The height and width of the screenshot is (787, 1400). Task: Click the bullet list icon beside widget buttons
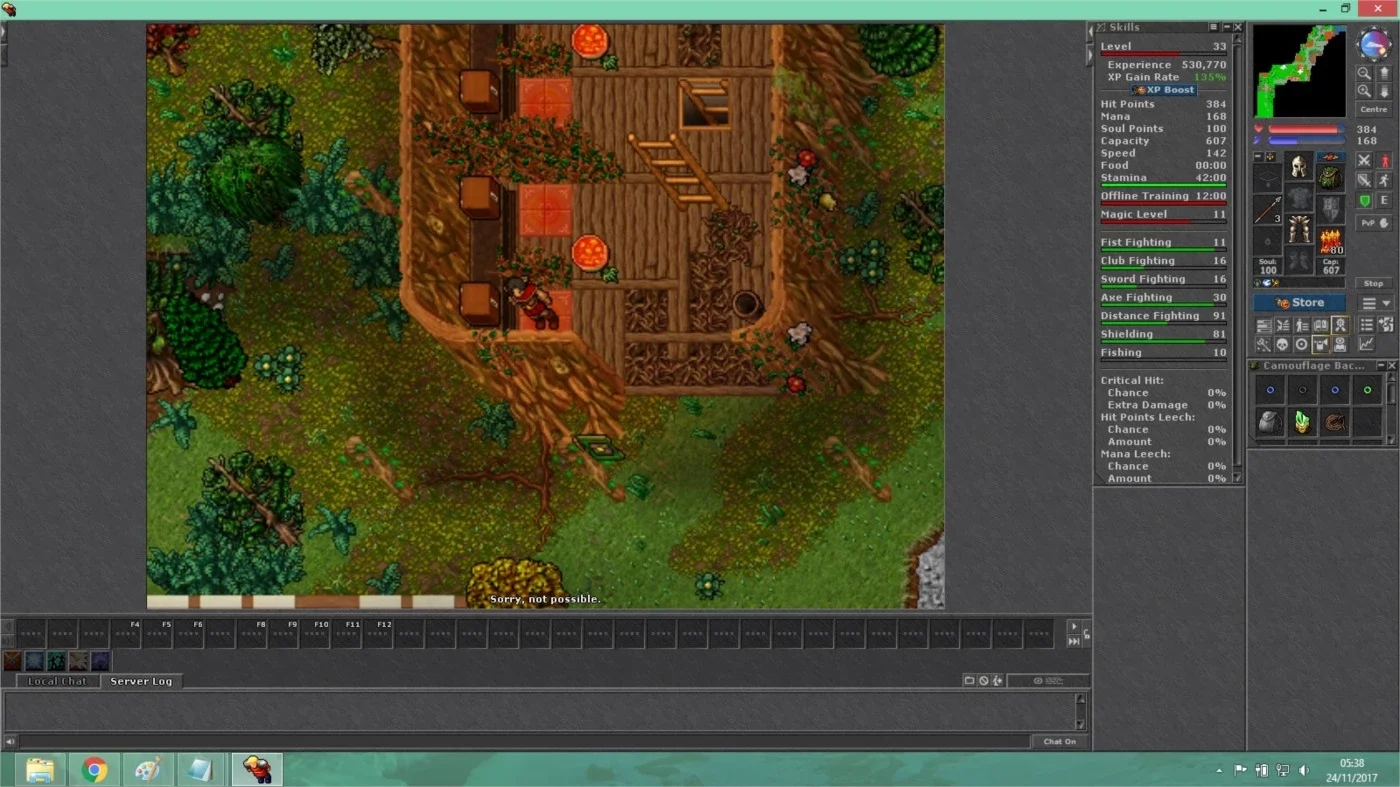tap(1367, 325)
